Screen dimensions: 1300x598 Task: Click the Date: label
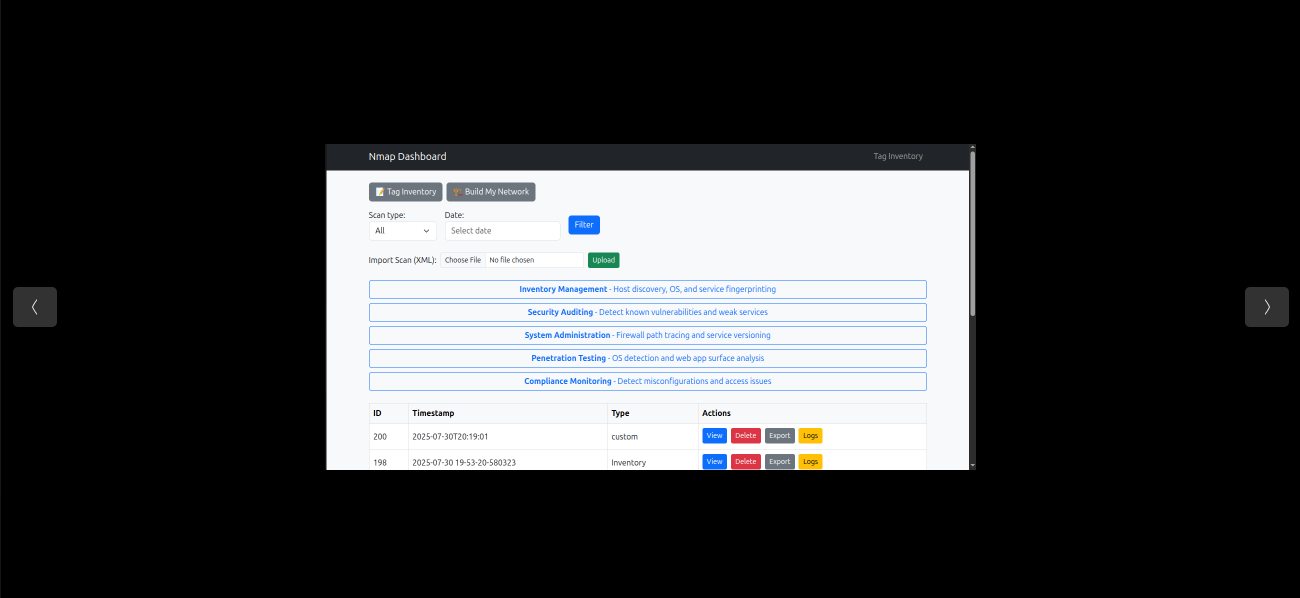click(455, 215)
